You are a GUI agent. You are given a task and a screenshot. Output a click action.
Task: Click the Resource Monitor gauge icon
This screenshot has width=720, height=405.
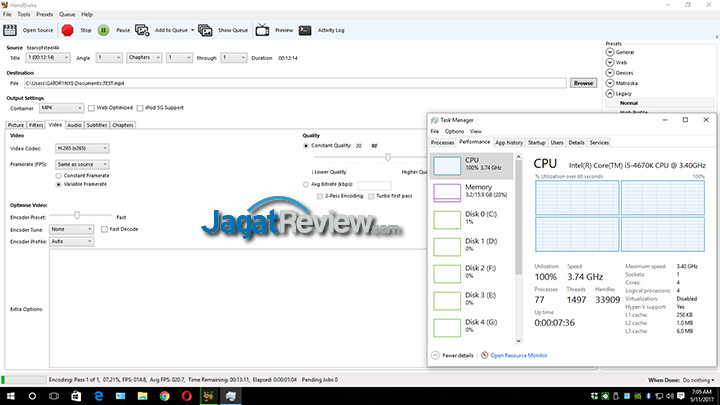coord(484,355)
